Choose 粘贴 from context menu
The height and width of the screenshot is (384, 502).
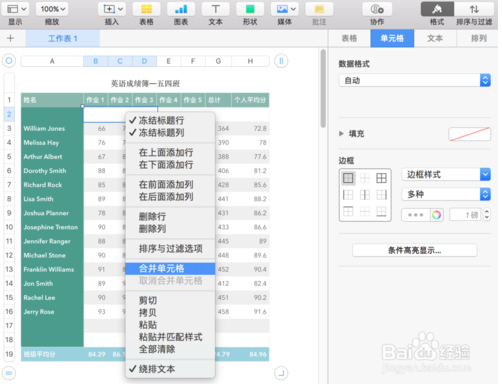coord(170,325)
